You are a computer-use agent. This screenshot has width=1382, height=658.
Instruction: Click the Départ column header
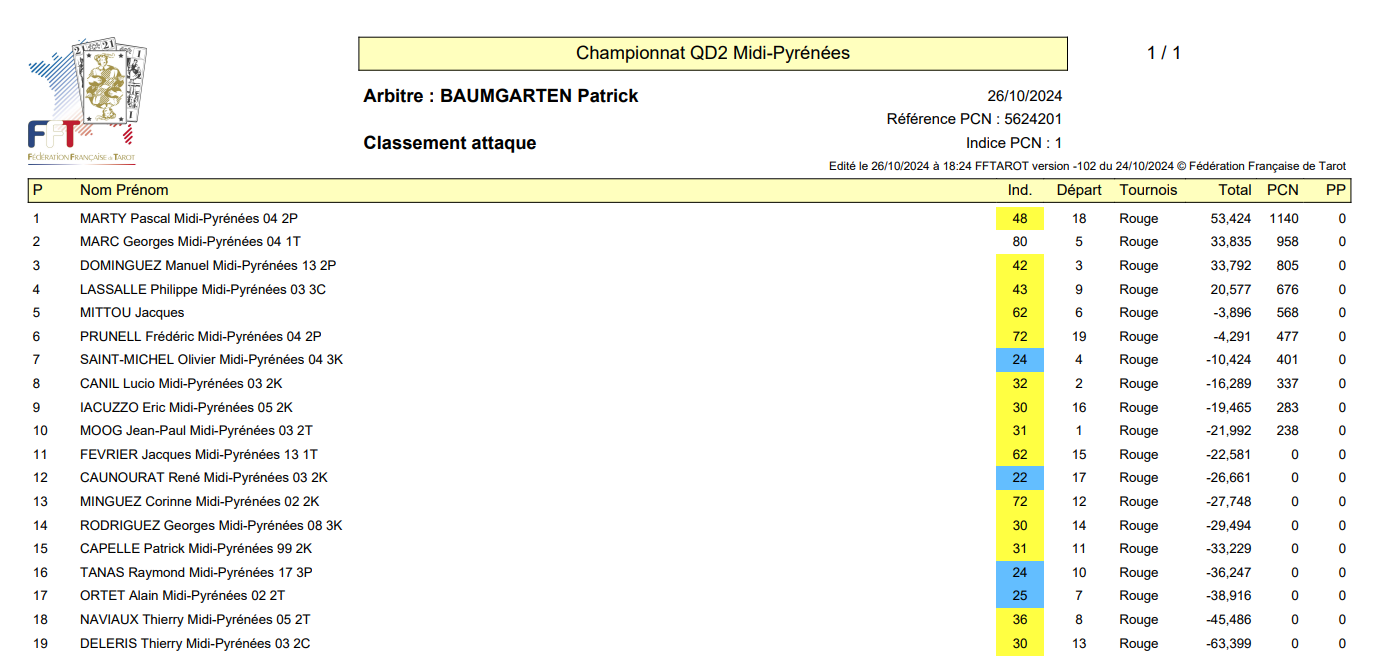[1079, 190]
